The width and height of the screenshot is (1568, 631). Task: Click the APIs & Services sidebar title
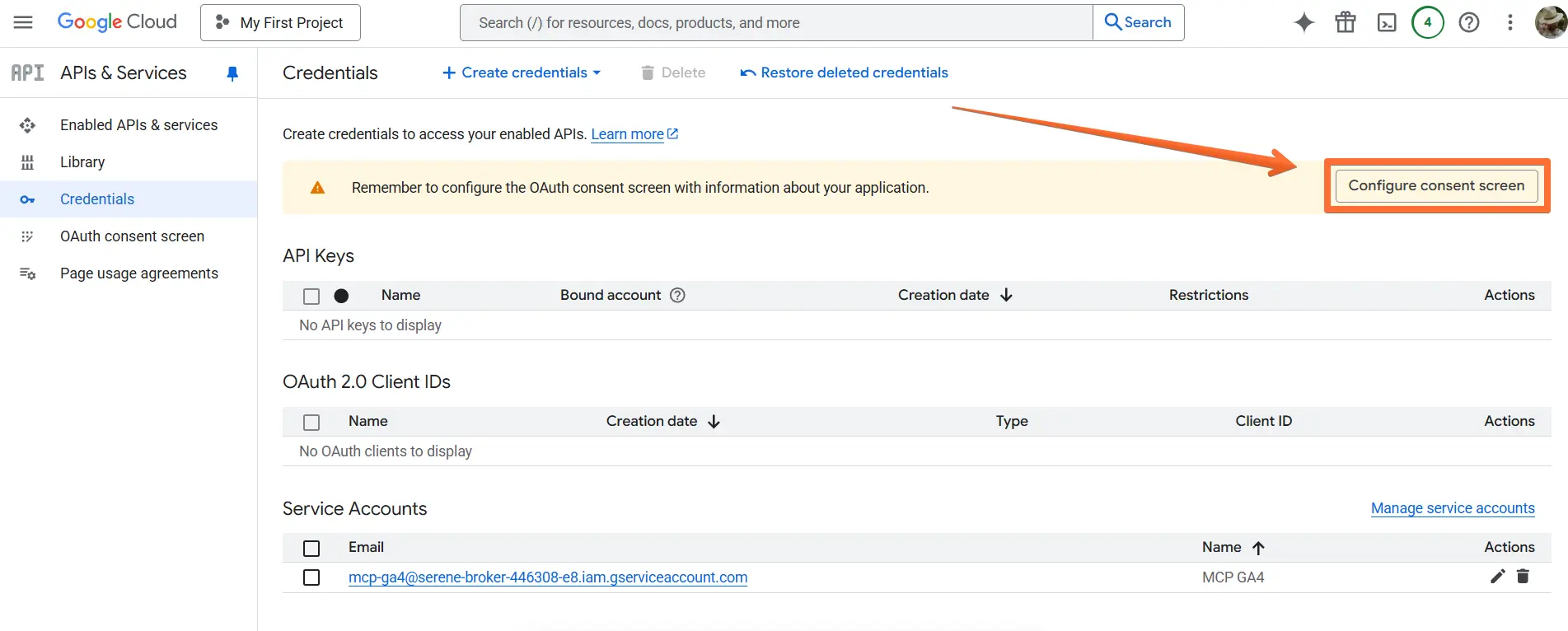coord(124,72)
